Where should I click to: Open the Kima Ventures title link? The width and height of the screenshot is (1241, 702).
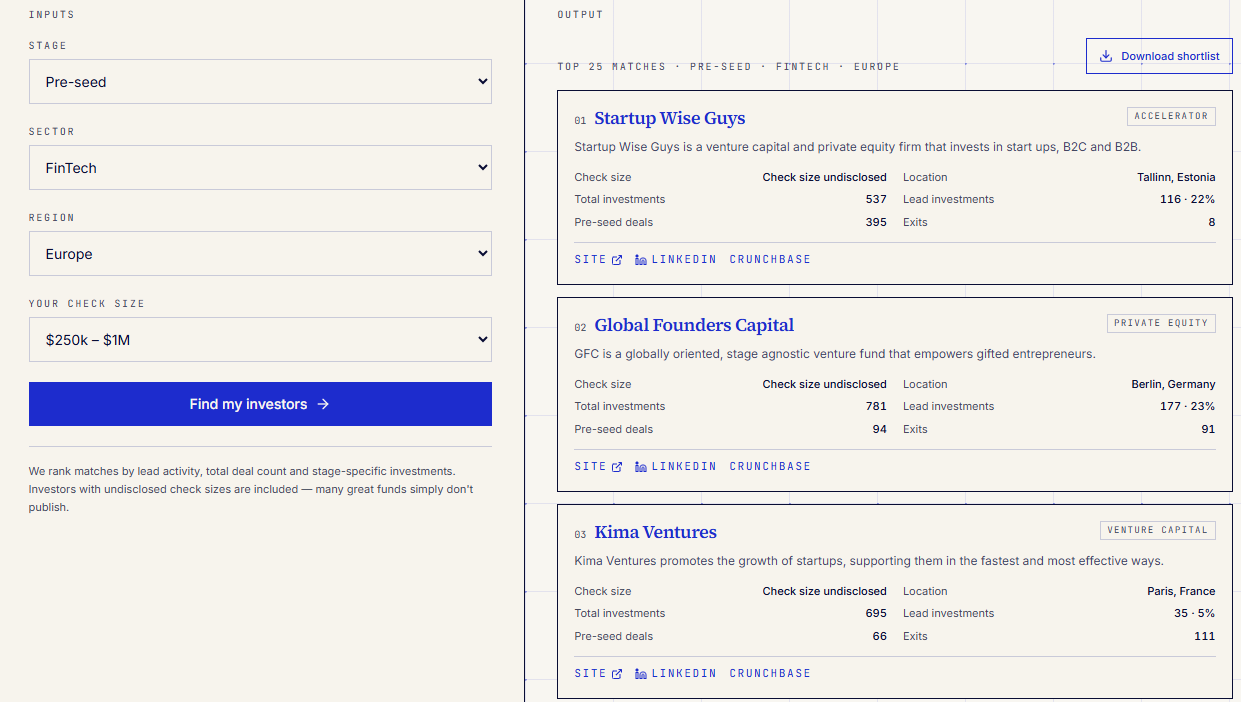656,532
